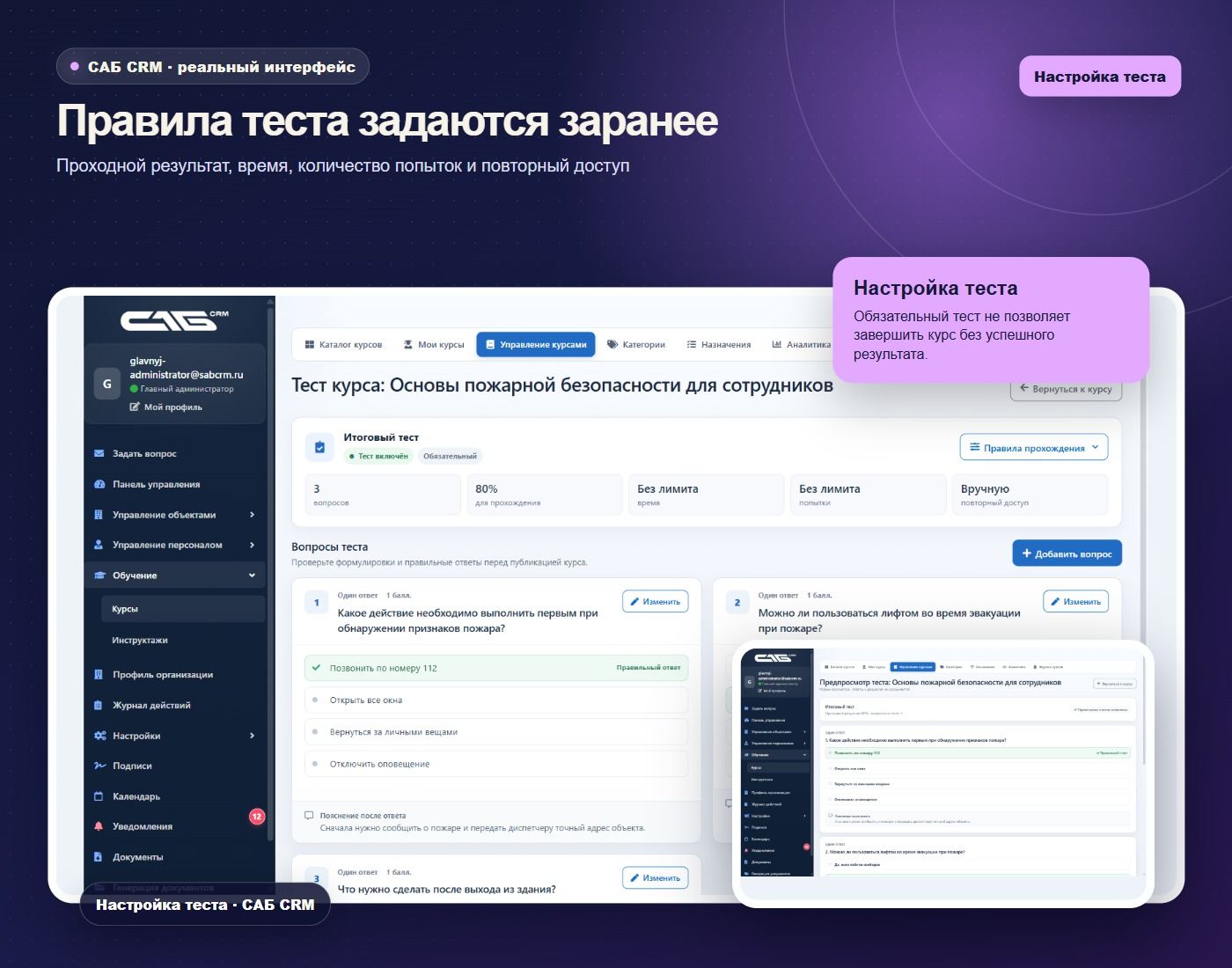Viewport: 1232px width, 968px height.
Task: Click Изменить for question 1
Action: [656, 602]
